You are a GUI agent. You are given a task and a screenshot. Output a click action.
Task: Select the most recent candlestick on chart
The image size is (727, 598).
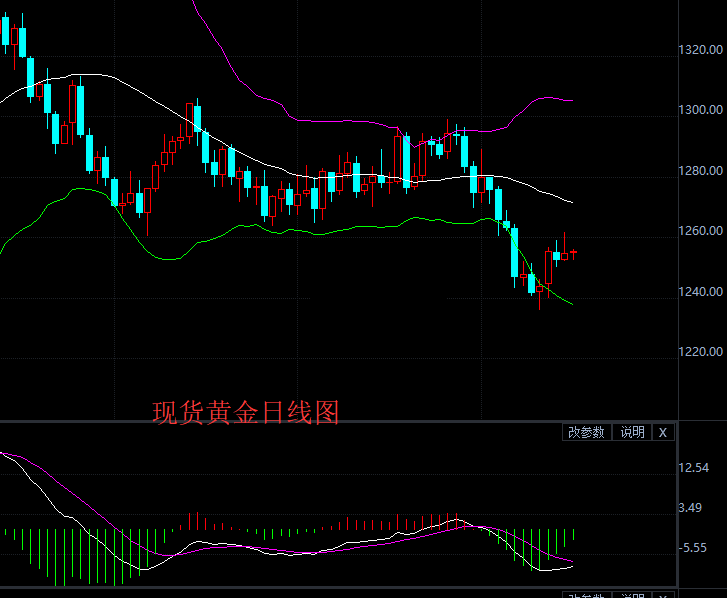click(573, 252)
